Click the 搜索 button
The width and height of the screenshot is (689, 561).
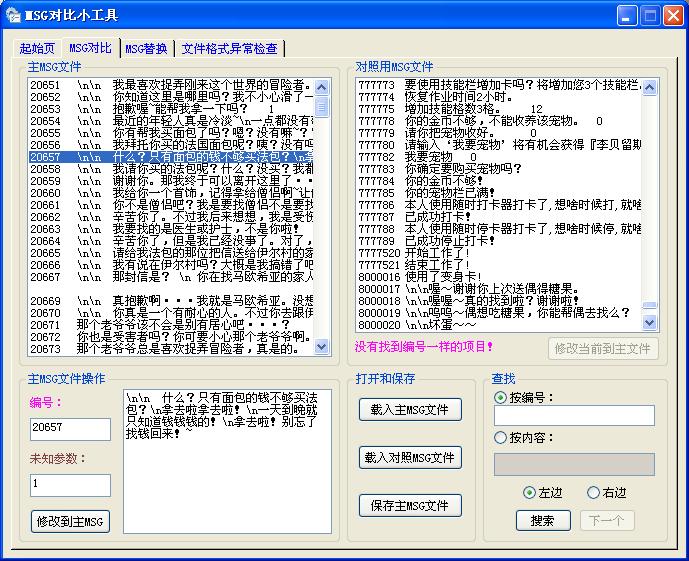(x=543, y=520)
